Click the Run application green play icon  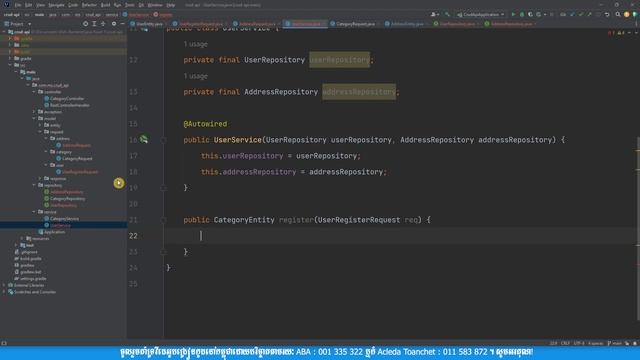click(x=513, y=14)
